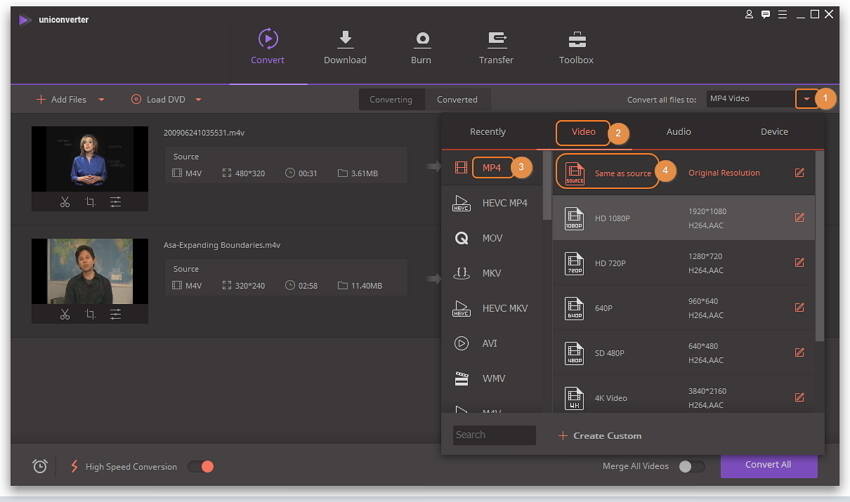Image resolution: width=850 pixels, height=502 pixels.
Task: Click the format list scrollbar
Action: (546, 185)
